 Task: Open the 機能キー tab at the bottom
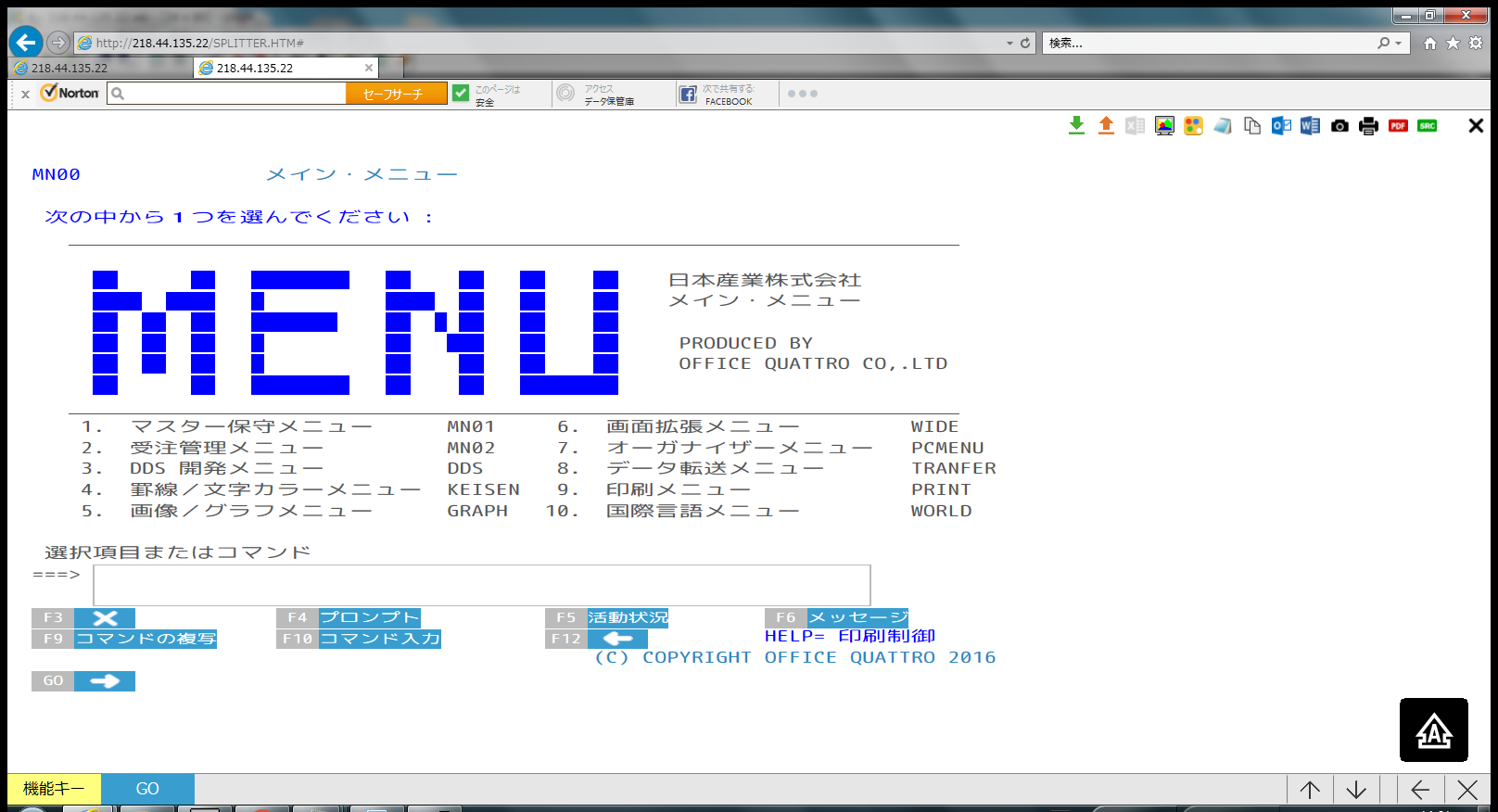point(54,789)
